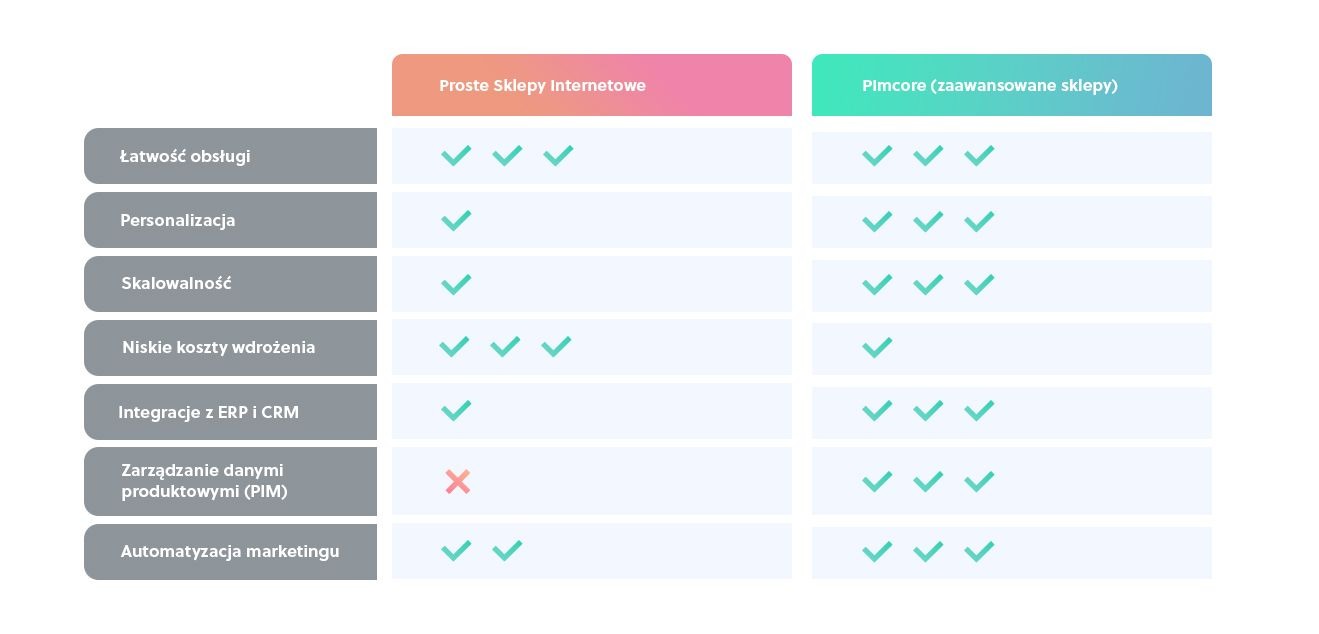This screenshot has height=634, width=1319.
Task: Select the Skalowalność row label
Action: click(x=176, y=283)
